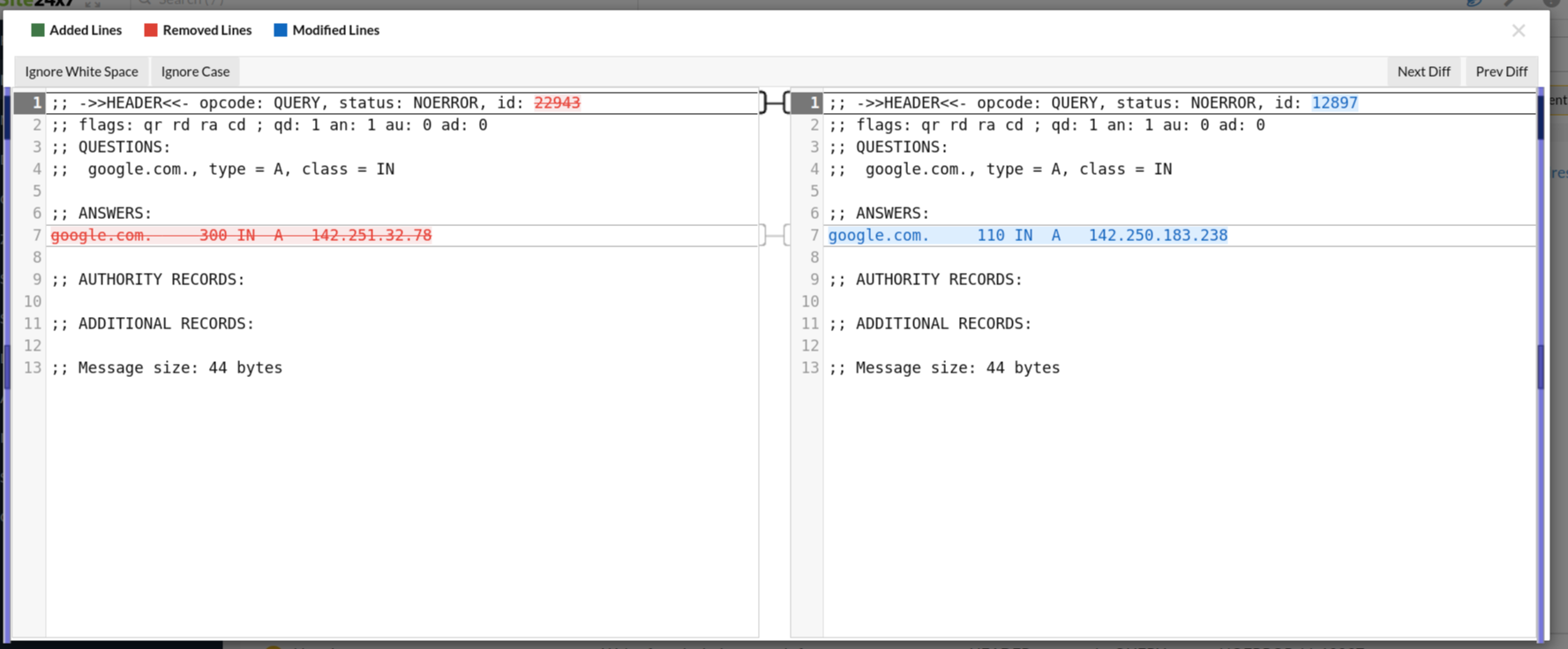Screen dimensions: 1568x649
Task: Click the diff connector linking line 7
Action: coord(775,235)
